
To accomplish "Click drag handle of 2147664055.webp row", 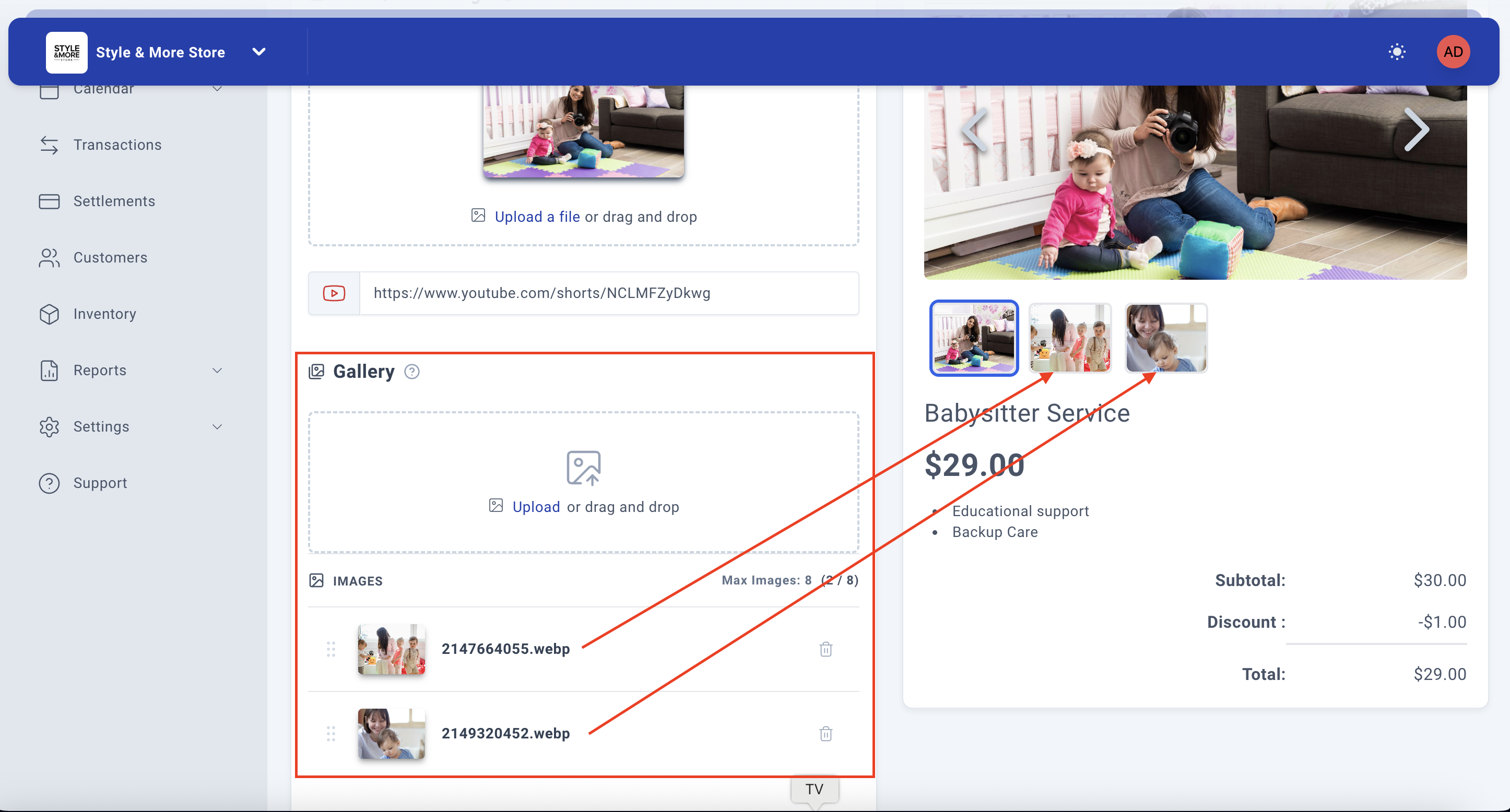I will pos(331,649).
